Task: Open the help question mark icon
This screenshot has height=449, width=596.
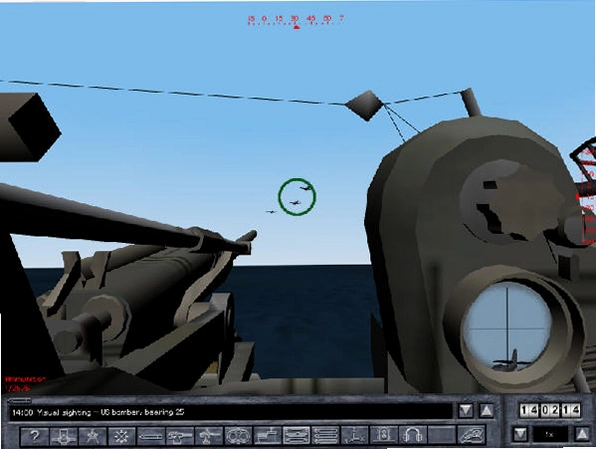Action: 34,436
